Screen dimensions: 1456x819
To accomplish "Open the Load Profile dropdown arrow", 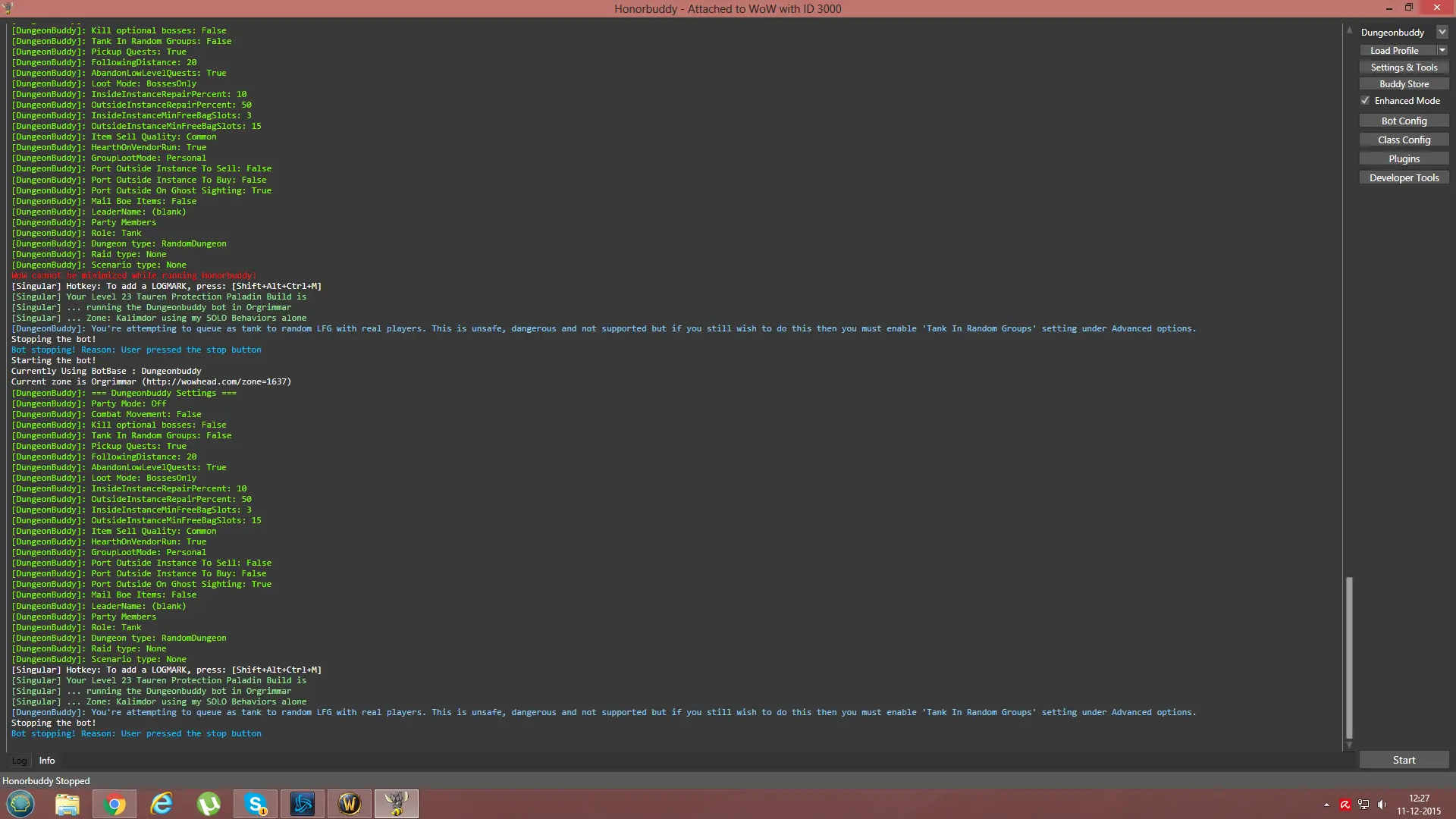I will [x=1442, y=50].
